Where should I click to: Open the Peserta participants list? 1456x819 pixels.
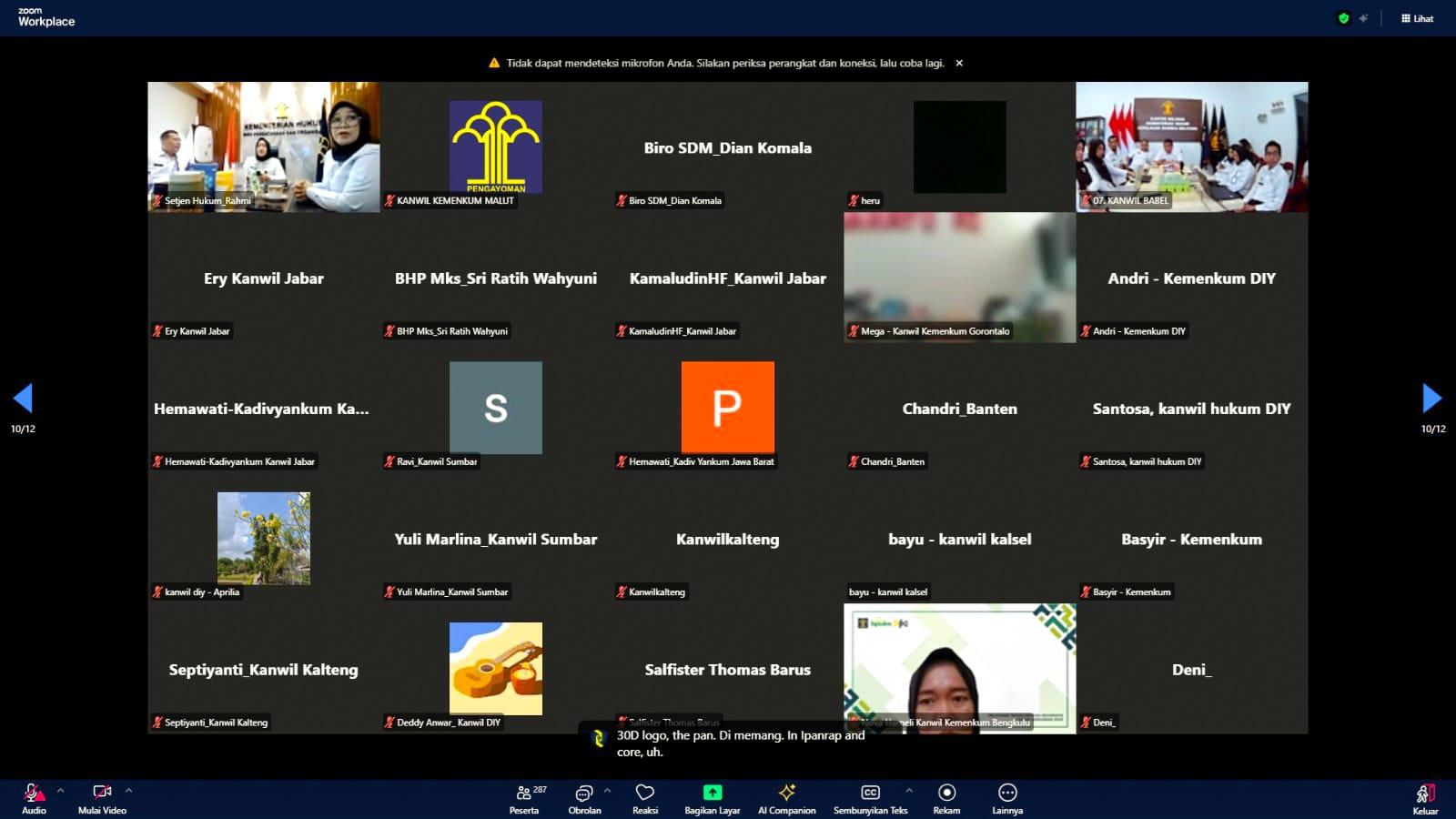click(x=524, y=797)
